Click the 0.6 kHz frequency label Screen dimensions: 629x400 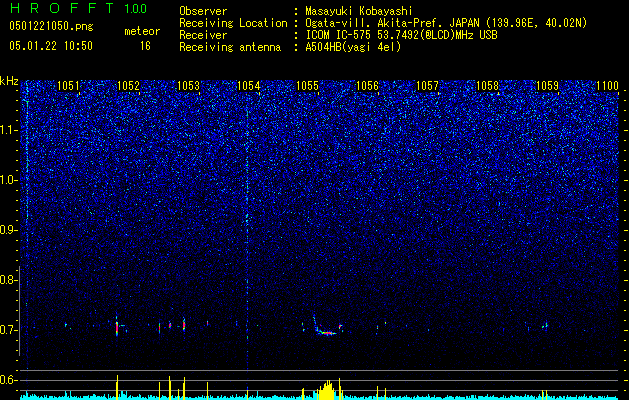click(8, 380)
